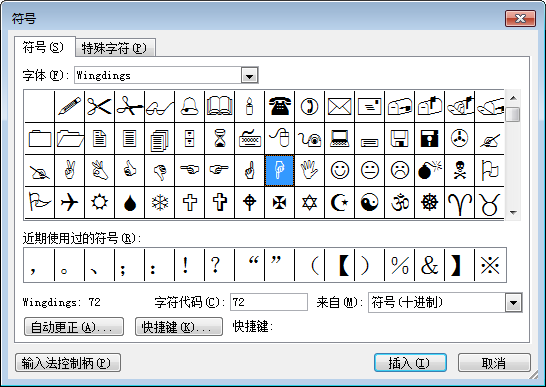
Task: Close the 符号 dialog window
Action: point(520,18)
